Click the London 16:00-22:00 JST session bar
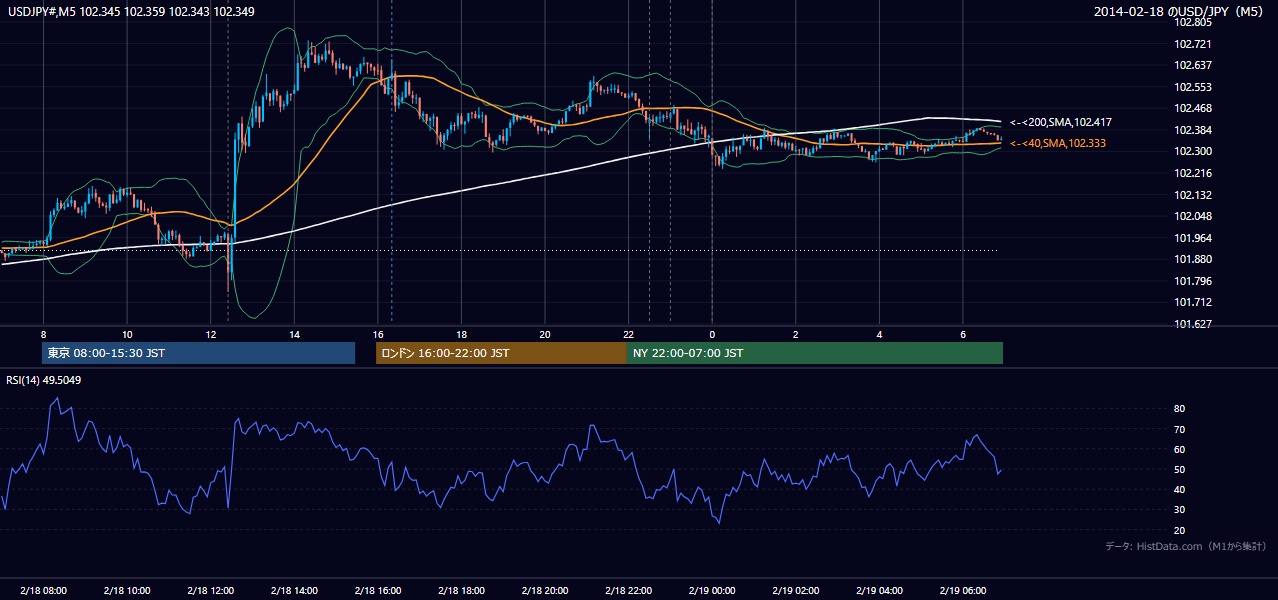This screenshot has height=600, width=1278. tap(501, 353)
